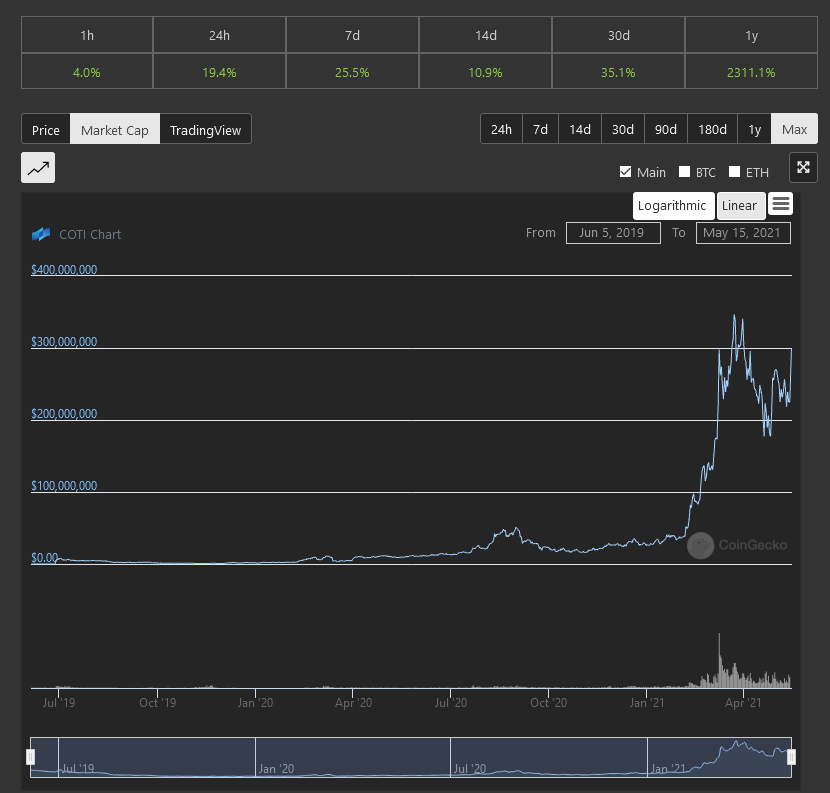The height and width of the screenshot is (793, 830).
Task: Click the navigator timeline overview
Action: point(411,757)
